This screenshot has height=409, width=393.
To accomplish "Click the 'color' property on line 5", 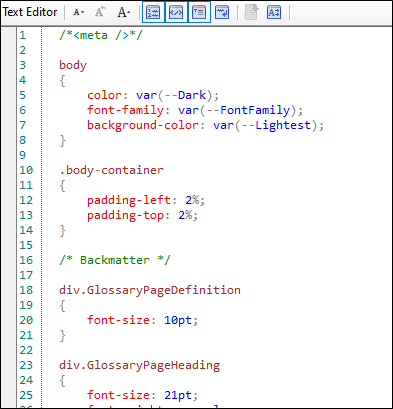I will [104, 95].
